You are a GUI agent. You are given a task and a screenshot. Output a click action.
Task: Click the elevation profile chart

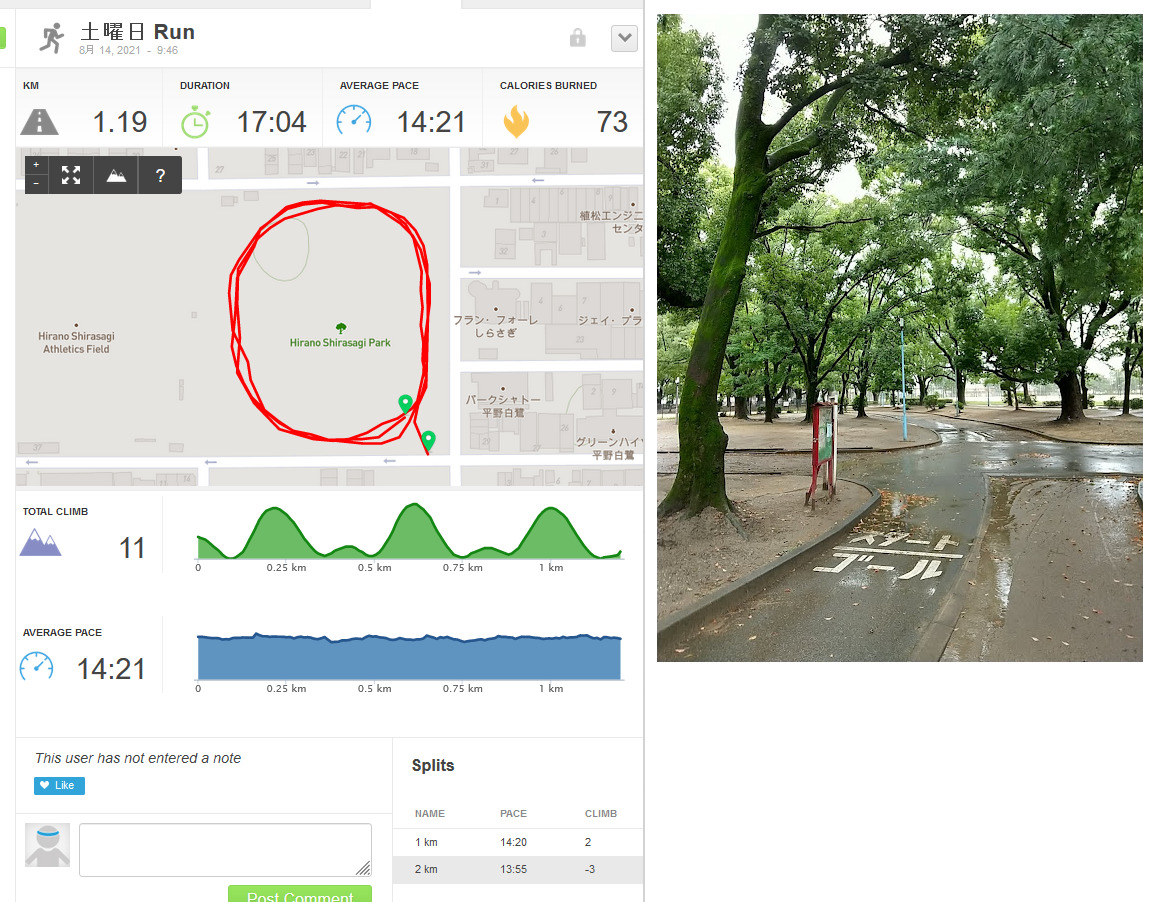410,532
